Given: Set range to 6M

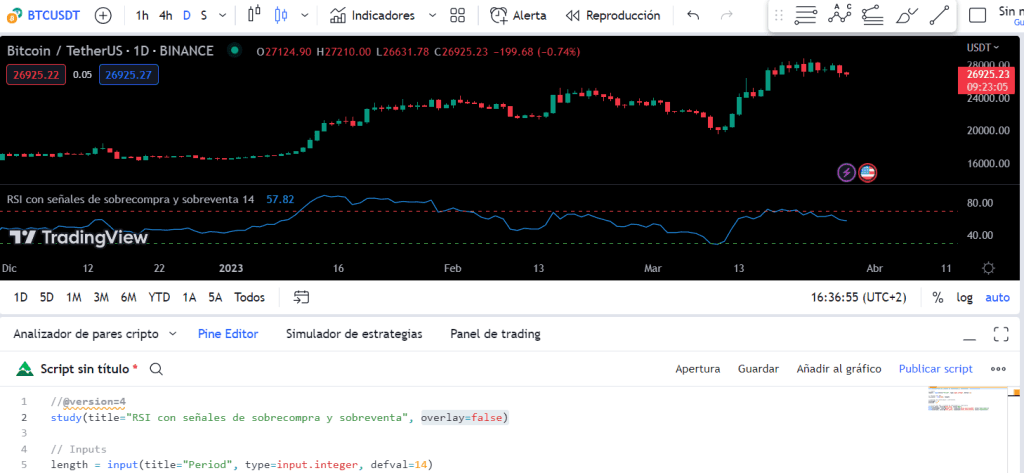Looking at the screenshot, I should tap(129, 297).
